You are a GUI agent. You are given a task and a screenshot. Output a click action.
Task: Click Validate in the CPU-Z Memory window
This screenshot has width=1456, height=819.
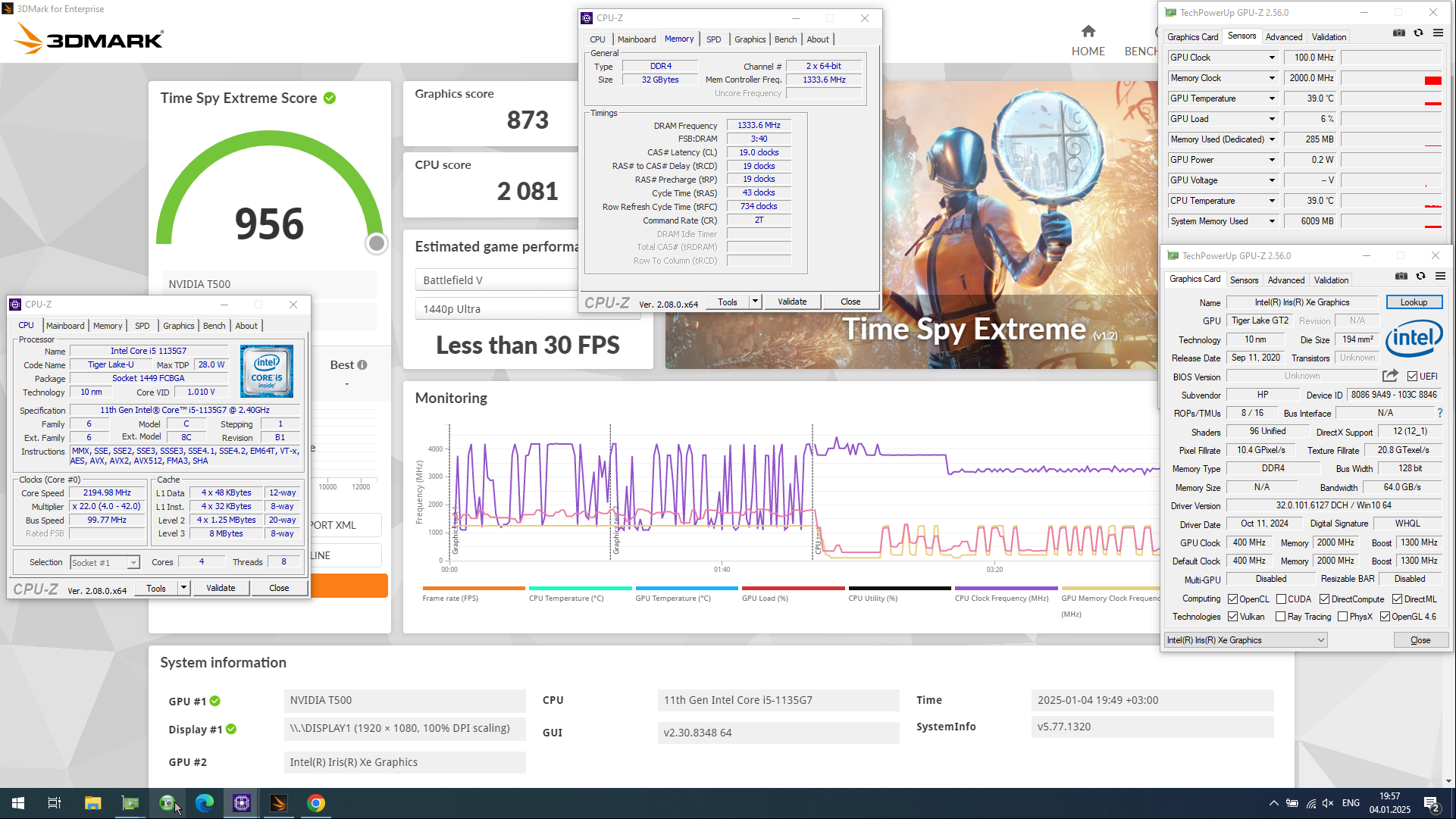pyautogui.click(x=792, y=302)
